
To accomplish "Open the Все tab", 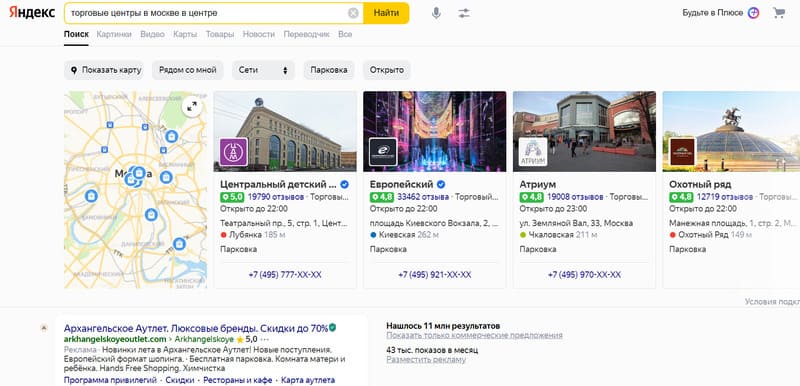I will (x=345, y=34).
